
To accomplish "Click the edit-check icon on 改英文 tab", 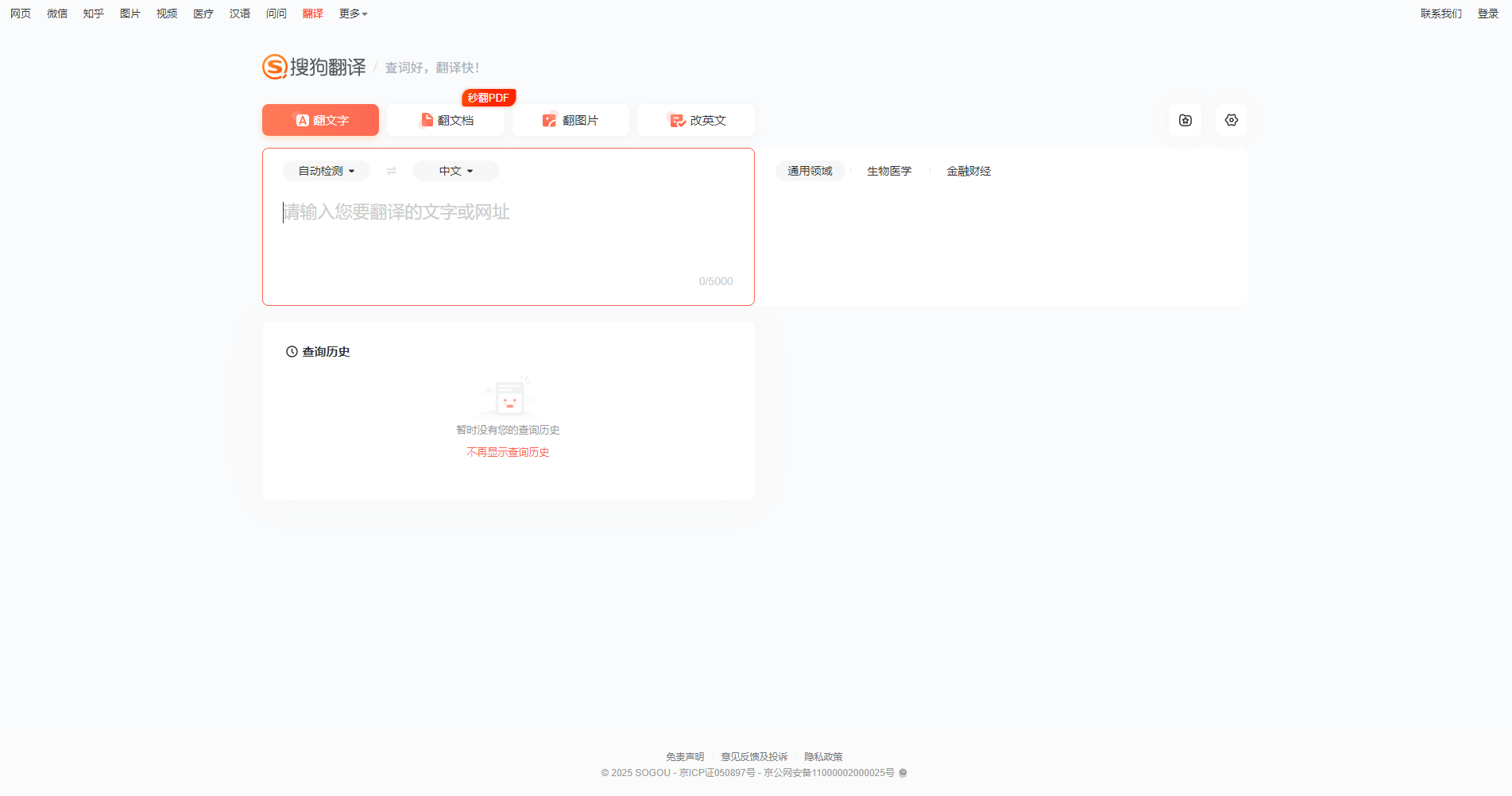I will tap(675, 120).
